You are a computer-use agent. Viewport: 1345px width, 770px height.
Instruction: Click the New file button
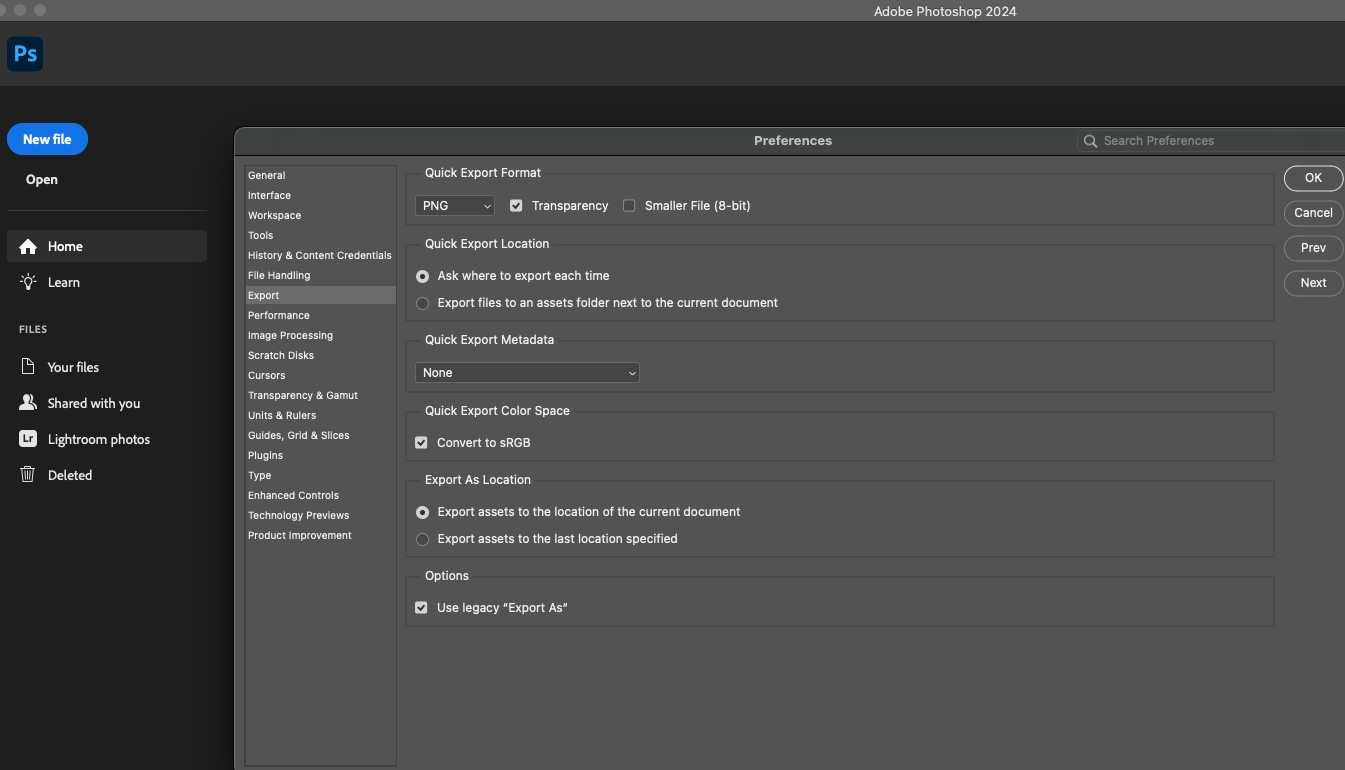click(47, 139)
